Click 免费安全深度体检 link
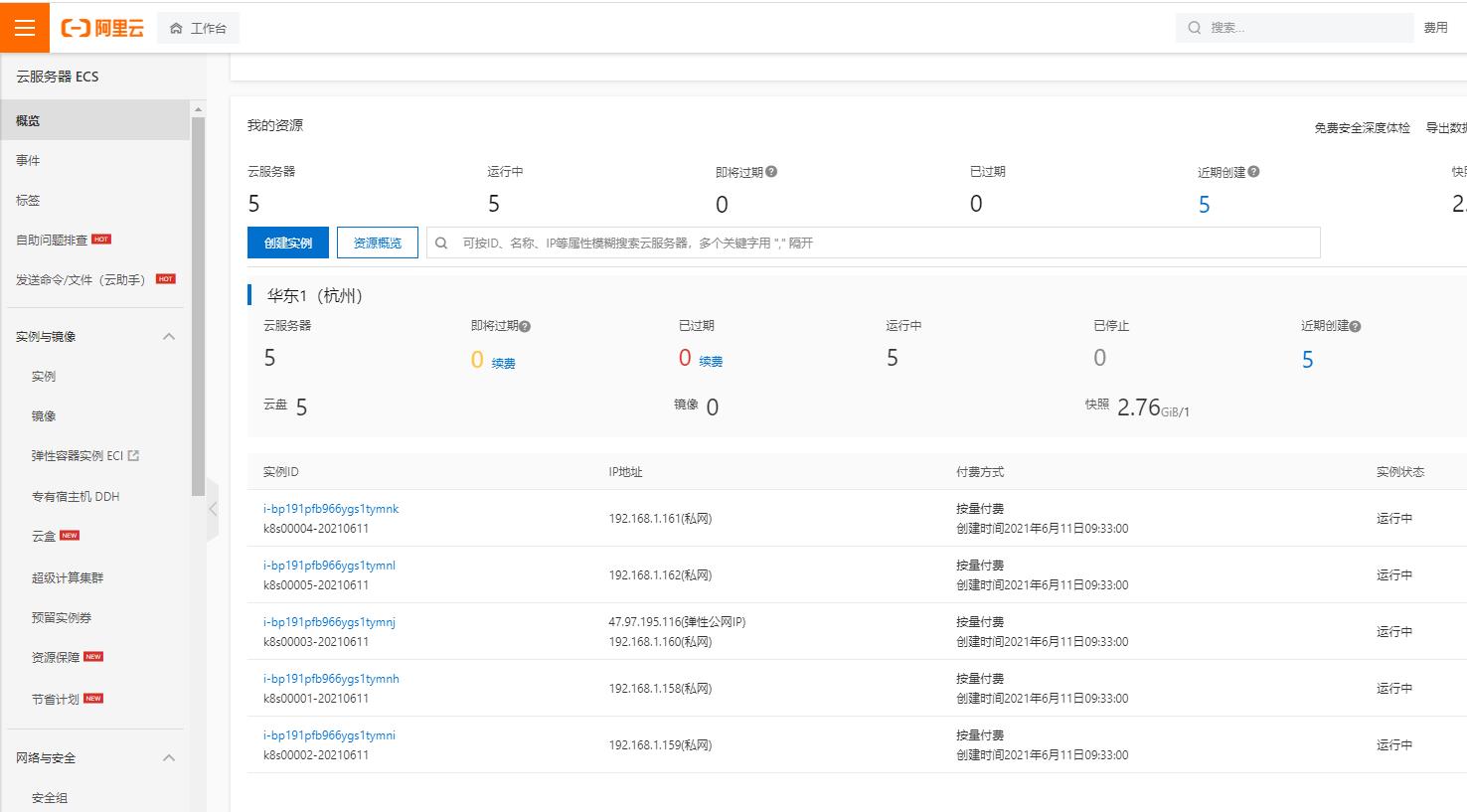This screenshot has height=812, width=1467. (x=1362, y=127)
